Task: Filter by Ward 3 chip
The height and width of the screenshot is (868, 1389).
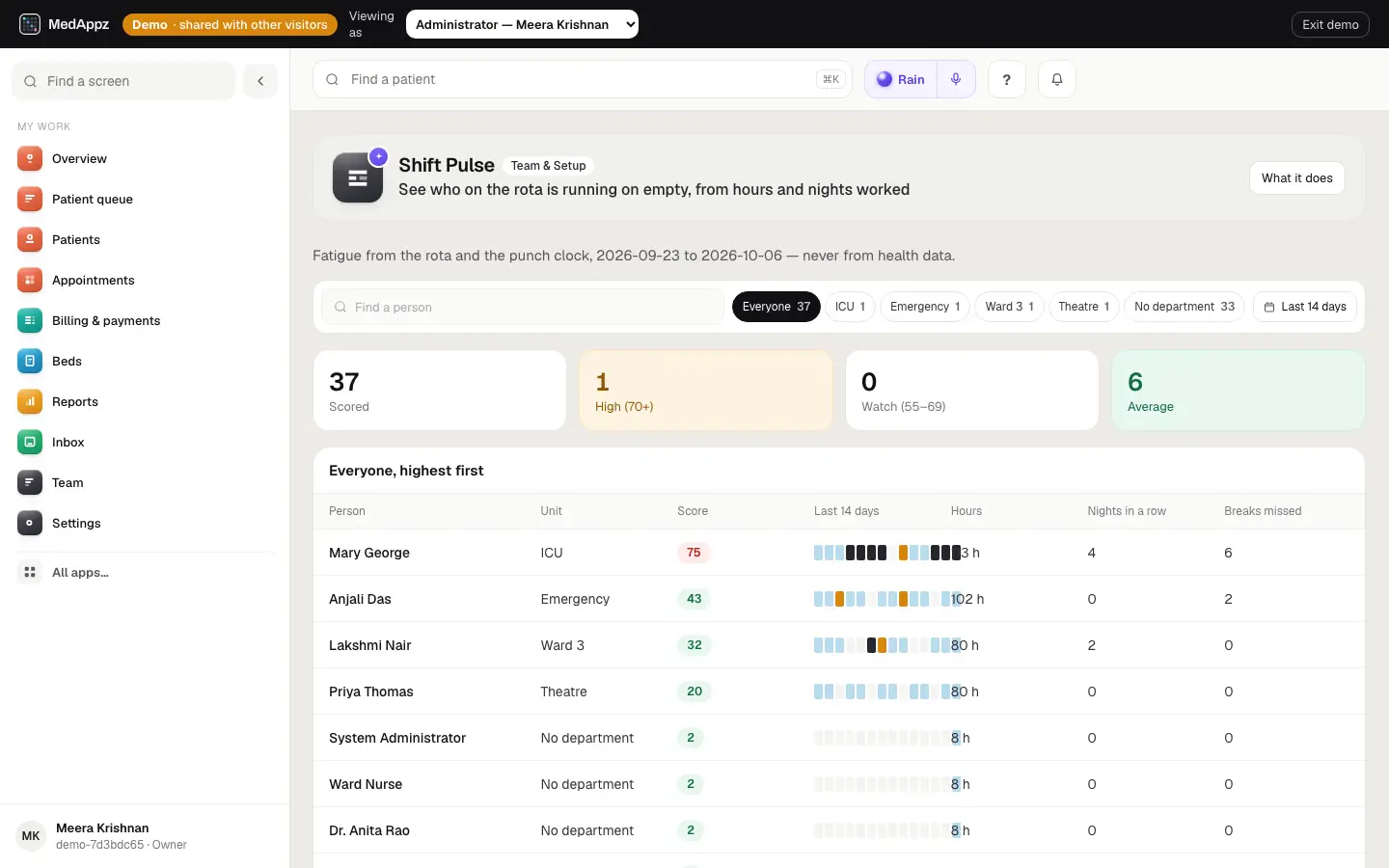Action: 1009,307
